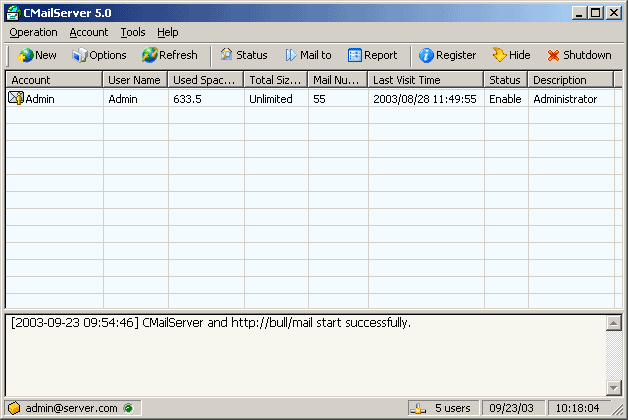
Task: Click the Report toolbar icon
Action: [354, 55]
